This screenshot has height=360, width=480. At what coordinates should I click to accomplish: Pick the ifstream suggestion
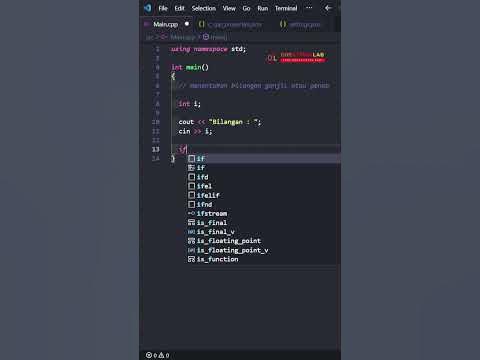pos(264,213)
